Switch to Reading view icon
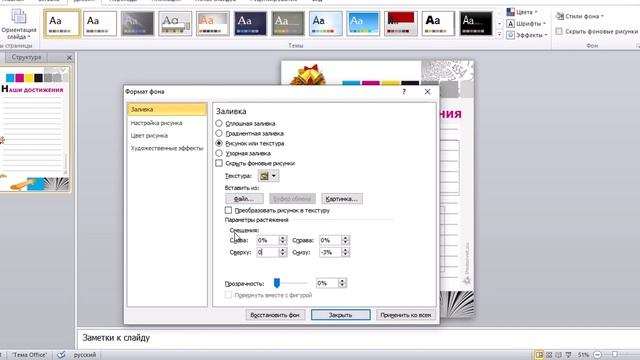This screenshot has width=640, height=360. click(x=559, y=355)
